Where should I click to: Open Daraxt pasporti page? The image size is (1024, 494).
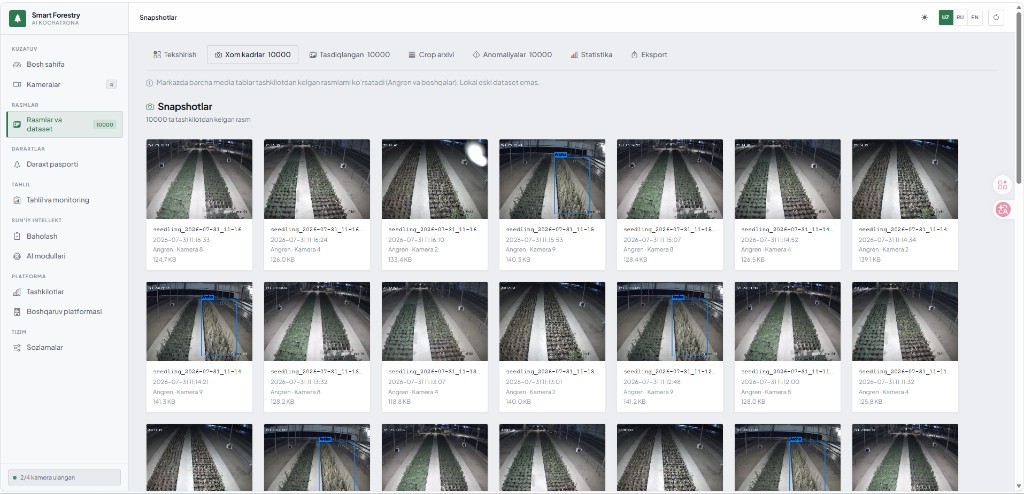click(x=64, y=164)
